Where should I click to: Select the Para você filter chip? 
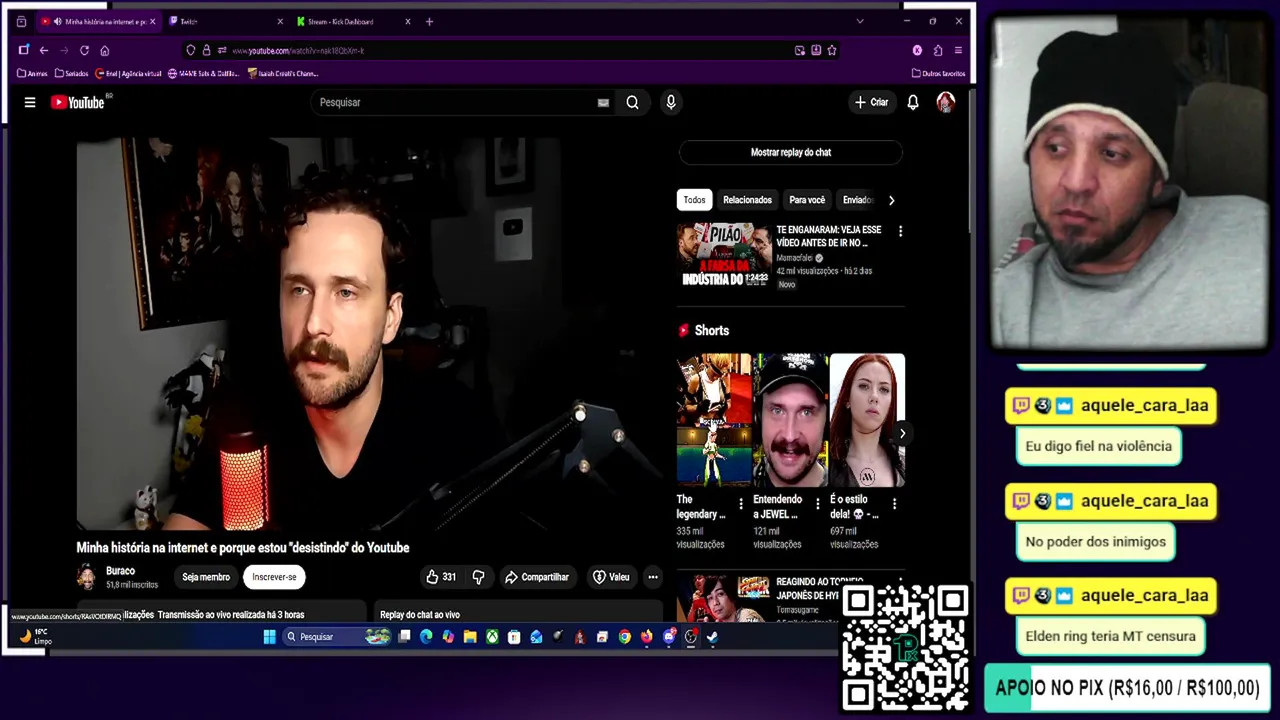coord(807,200)
